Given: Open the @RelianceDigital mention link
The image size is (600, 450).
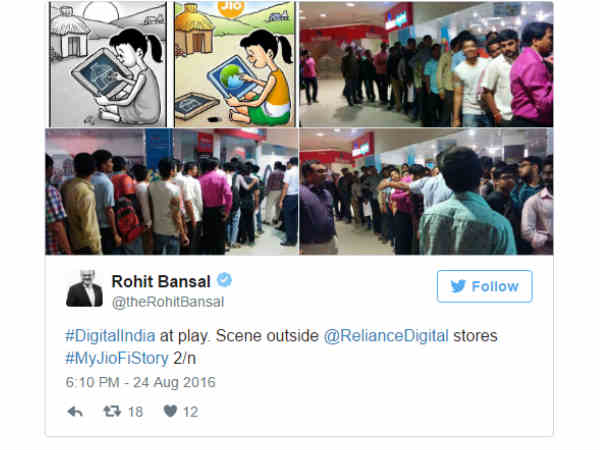Looking at the screenshot, I should 386,336.
